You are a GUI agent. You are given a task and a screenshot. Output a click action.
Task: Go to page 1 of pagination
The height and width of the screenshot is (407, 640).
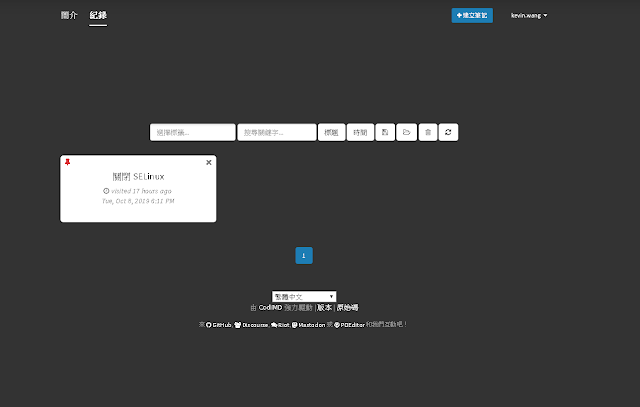pyautogui.click(x=304, y=256)
